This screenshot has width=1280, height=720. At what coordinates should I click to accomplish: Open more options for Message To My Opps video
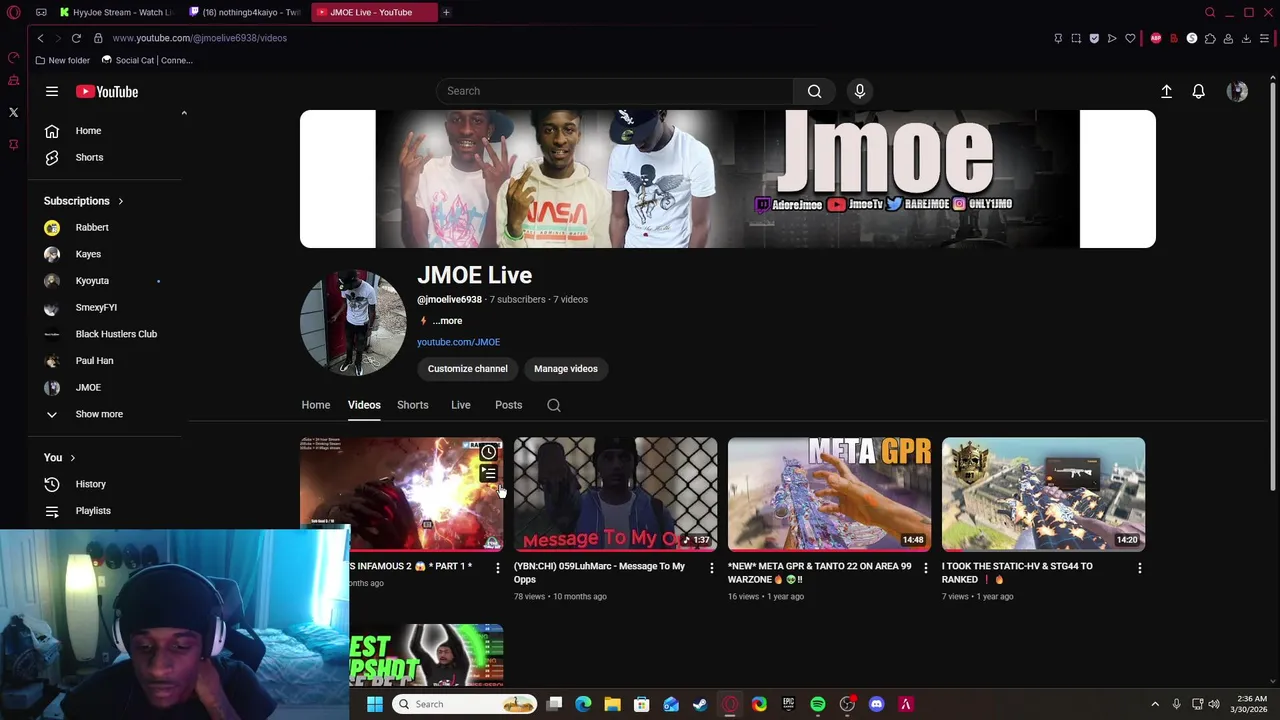click(711, 568)
